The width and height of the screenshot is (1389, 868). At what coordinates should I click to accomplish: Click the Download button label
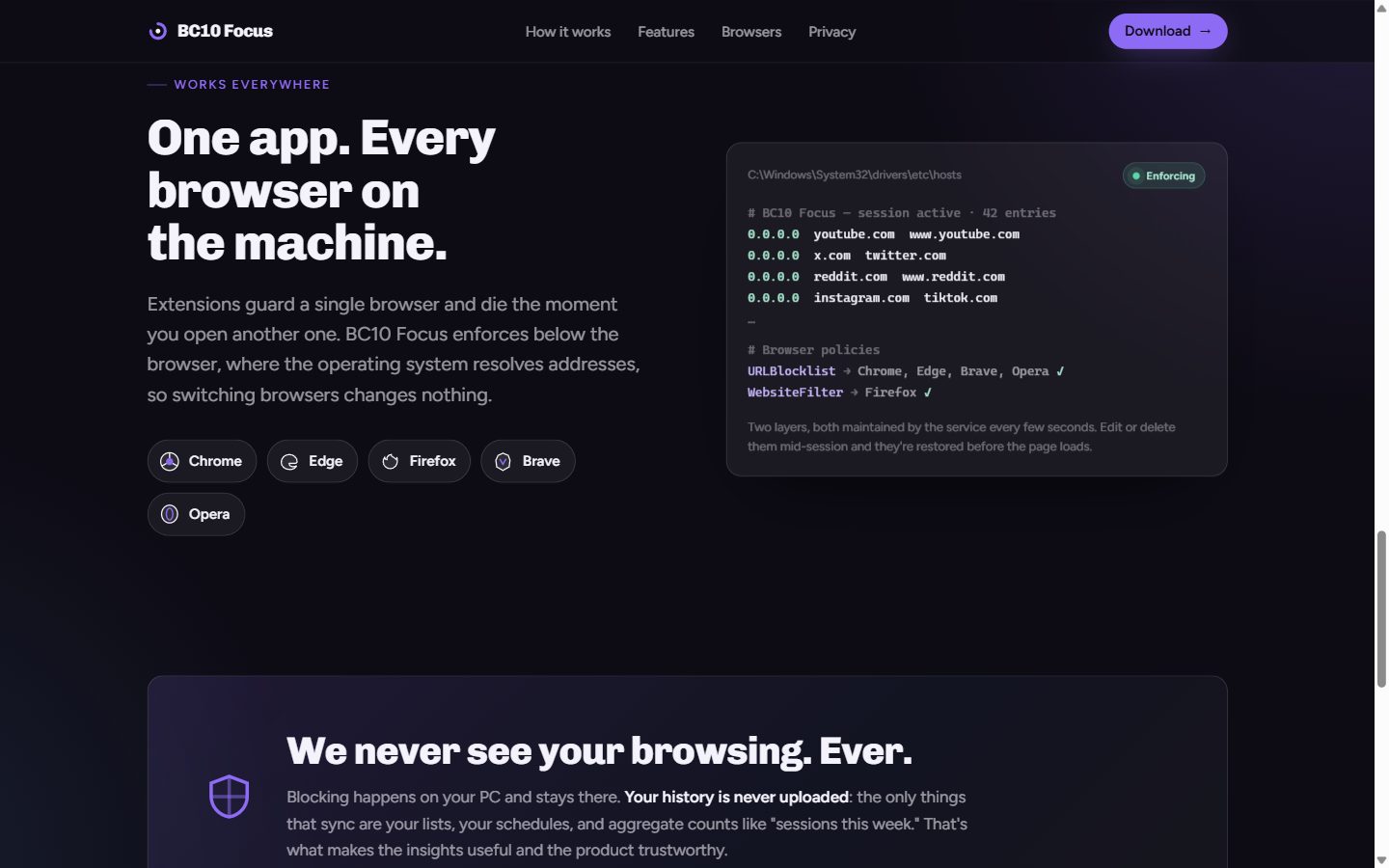(x=1157, y=31)
